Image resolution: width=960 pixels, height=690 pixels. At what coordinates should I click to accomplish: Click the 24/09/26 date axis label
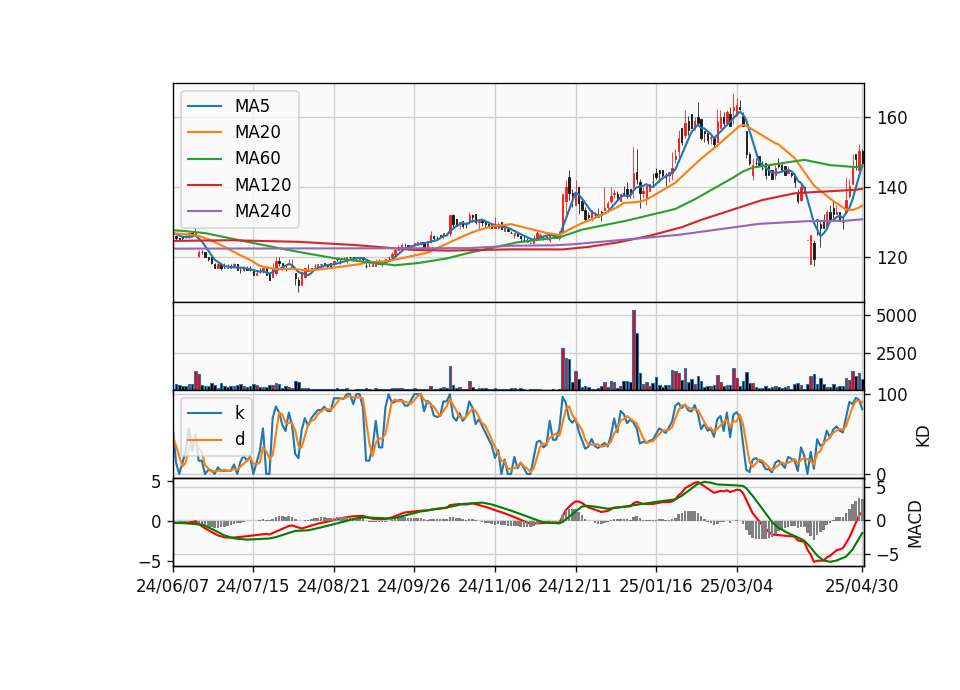pos(414,587)
